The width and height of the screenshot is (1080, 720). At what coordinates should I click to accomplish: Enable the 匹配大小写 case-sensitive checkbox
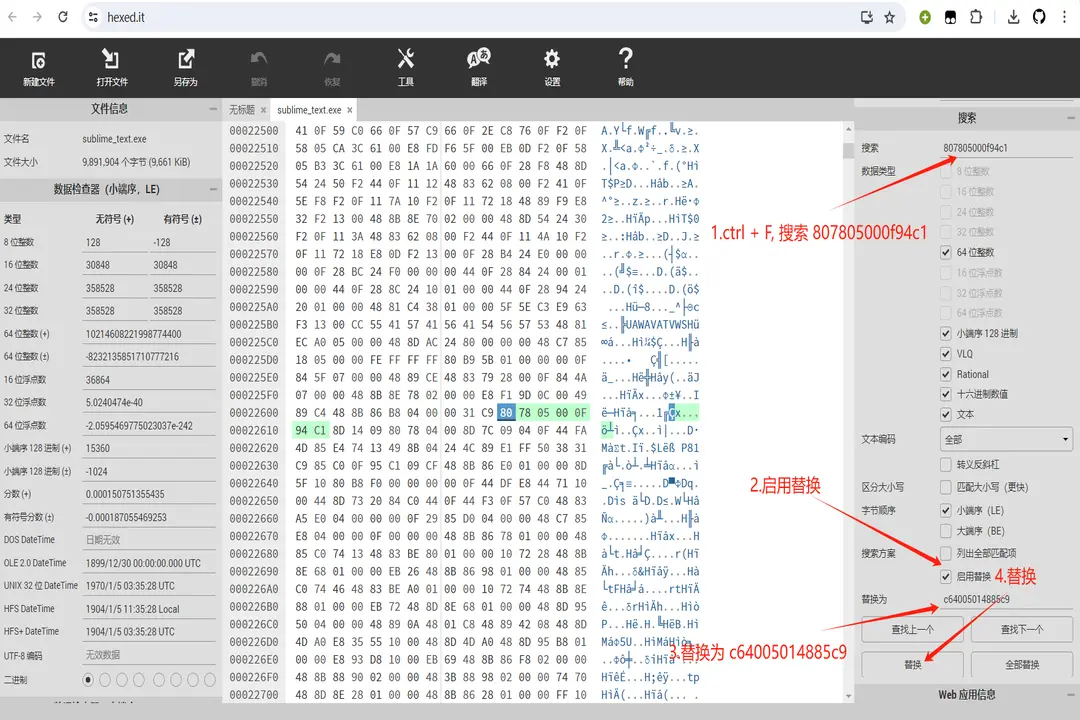point(946,487)
